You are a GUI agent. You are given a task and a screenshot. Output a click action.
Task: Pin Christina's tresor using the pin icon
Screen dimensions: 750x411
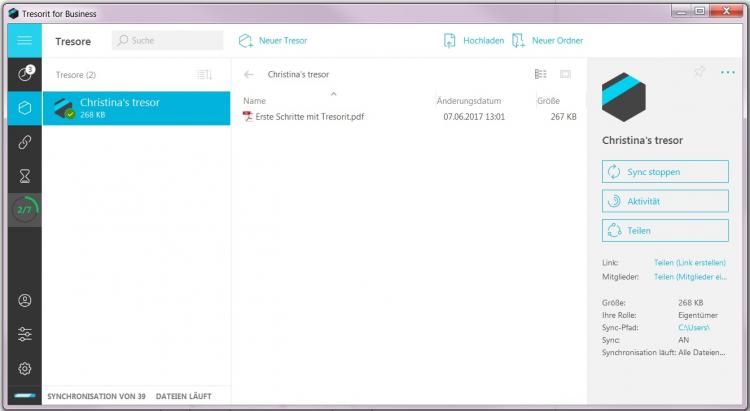click(698, 72)
